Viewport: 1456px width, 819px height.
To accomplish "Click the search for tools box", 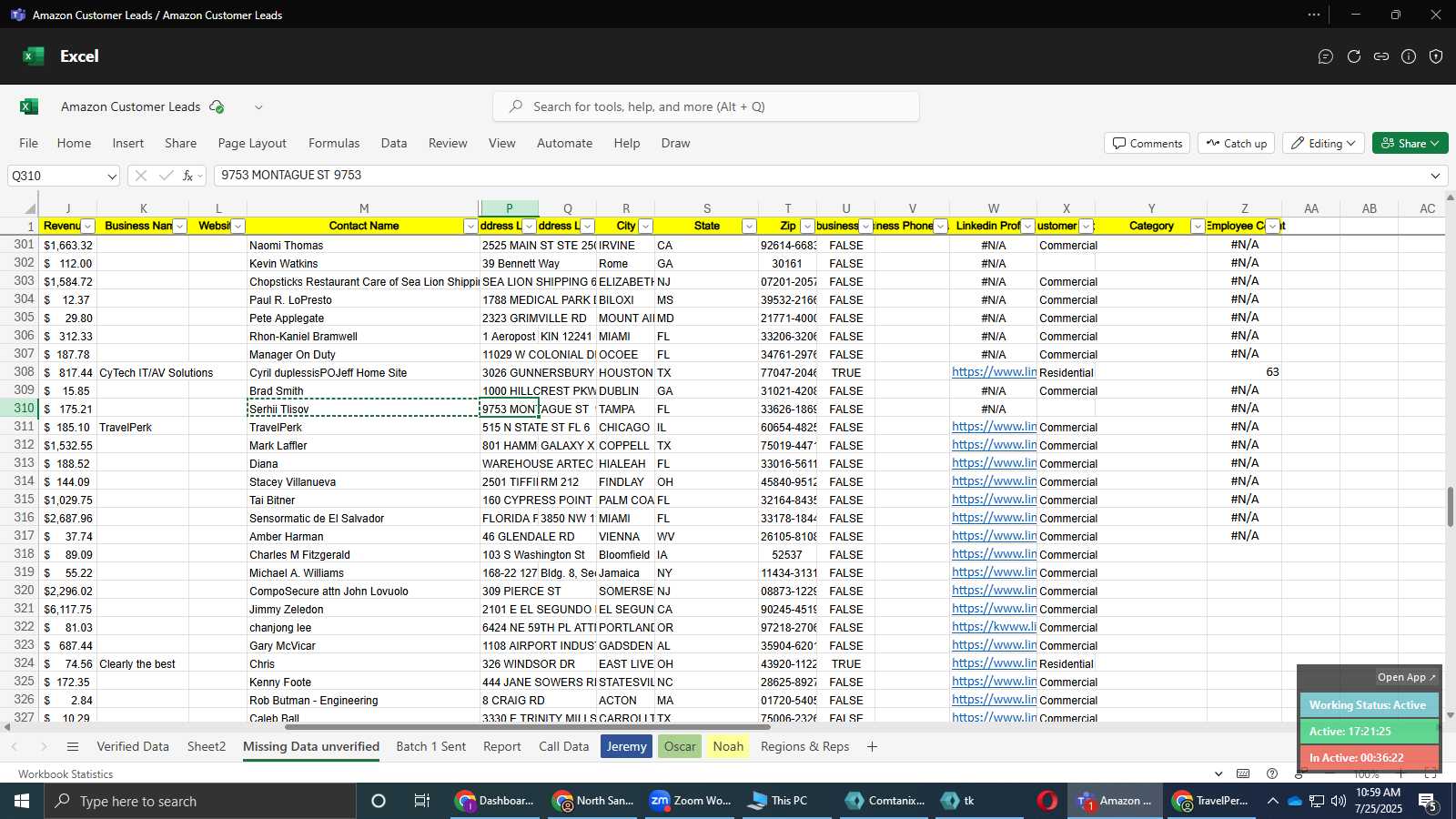I will tap(706, 106).
